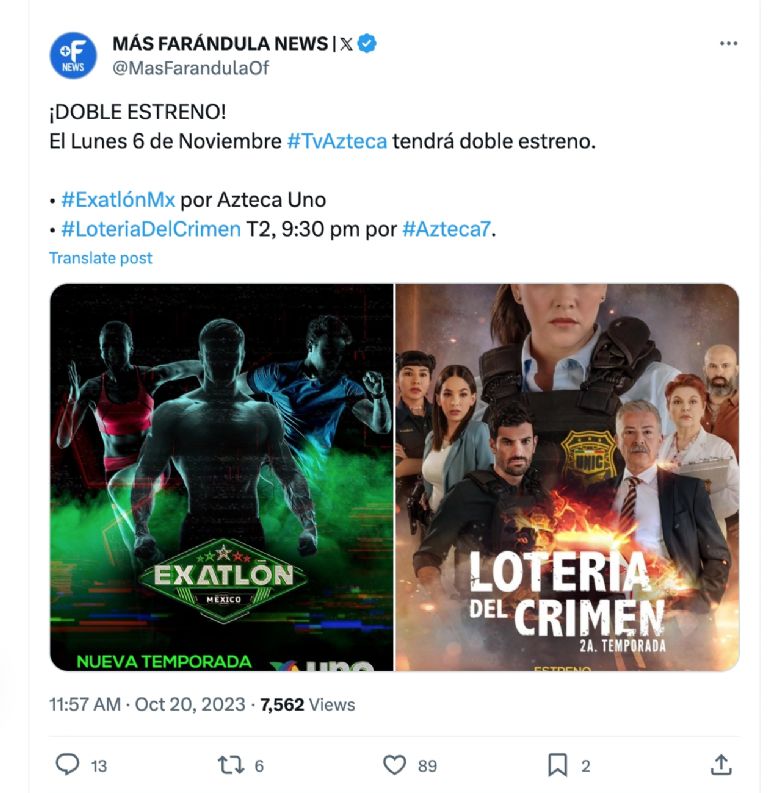768x793 pixels.
Task: Click the share upload icon
Action: (x=721, y=764)
